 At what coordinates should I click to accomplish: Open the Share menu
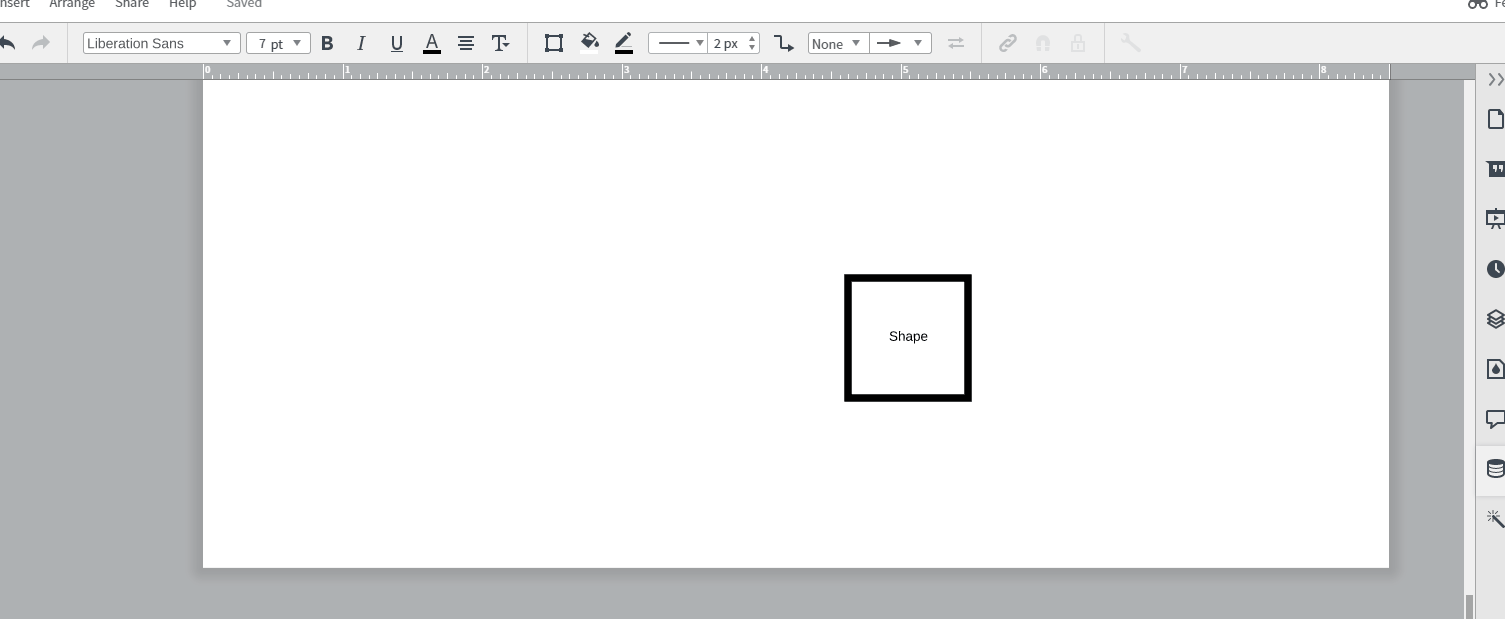coord(131,5)
